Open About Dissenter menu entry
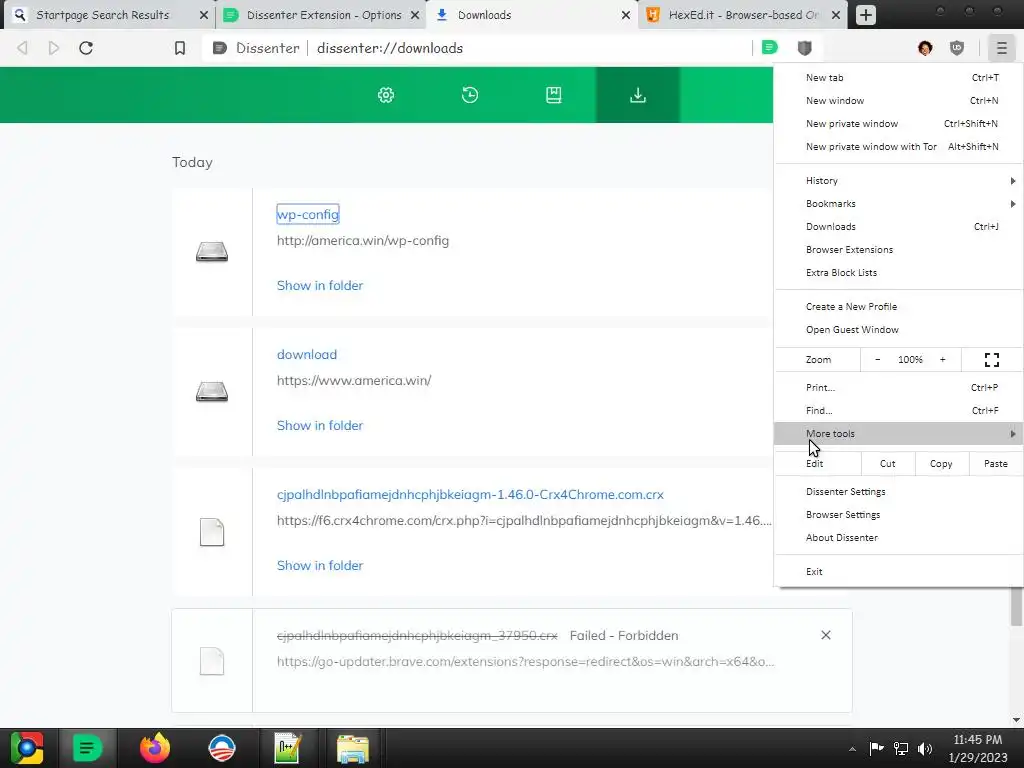Viewport: 1024px width, 768px height. click(x=899, y=537)
